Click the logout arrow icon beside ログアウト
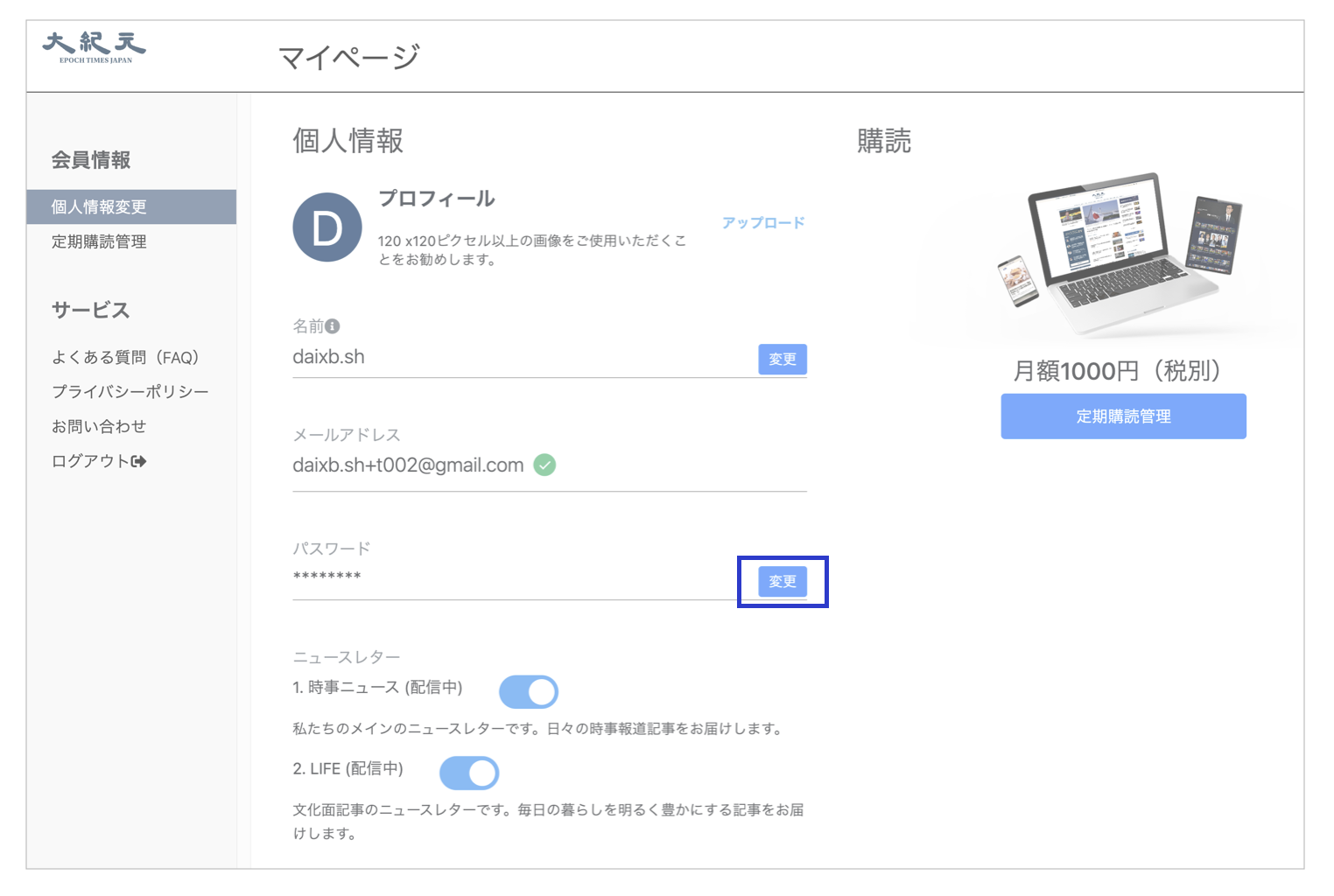 [138, 461]
